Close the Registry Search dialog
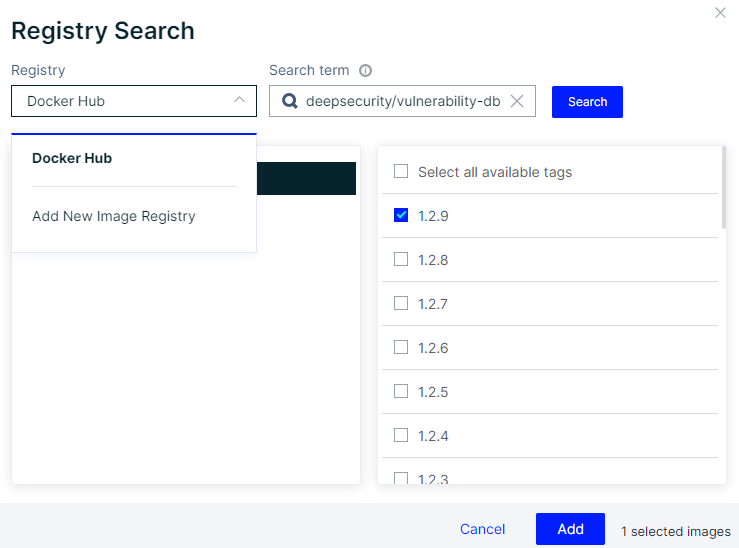The height and width of the screenshot is (548, 739). point(720,13)
